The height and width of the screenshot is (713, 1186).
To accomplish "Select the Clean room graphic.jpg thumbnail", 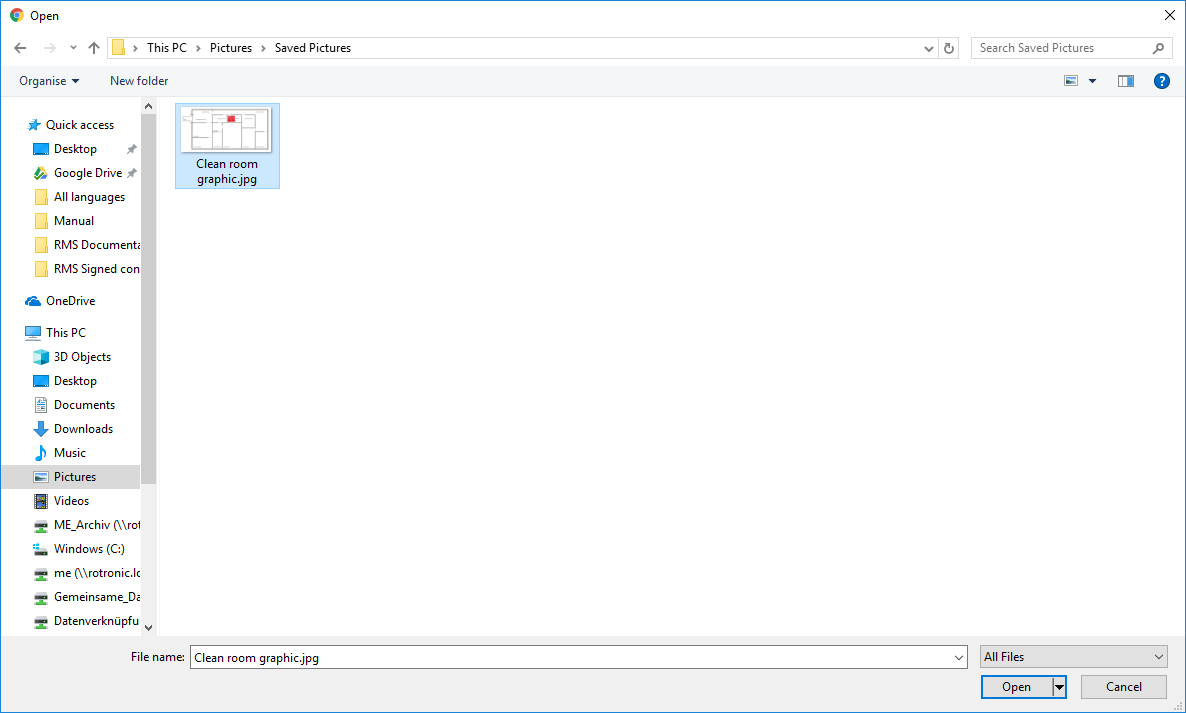I will tap(227, 146).
